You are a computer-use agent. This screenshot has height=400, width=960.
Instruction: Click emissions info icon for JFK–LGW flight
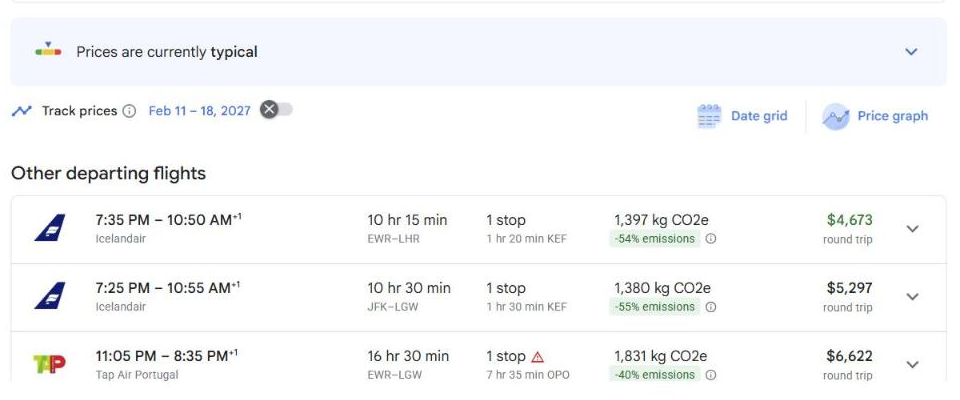point(711,307)
